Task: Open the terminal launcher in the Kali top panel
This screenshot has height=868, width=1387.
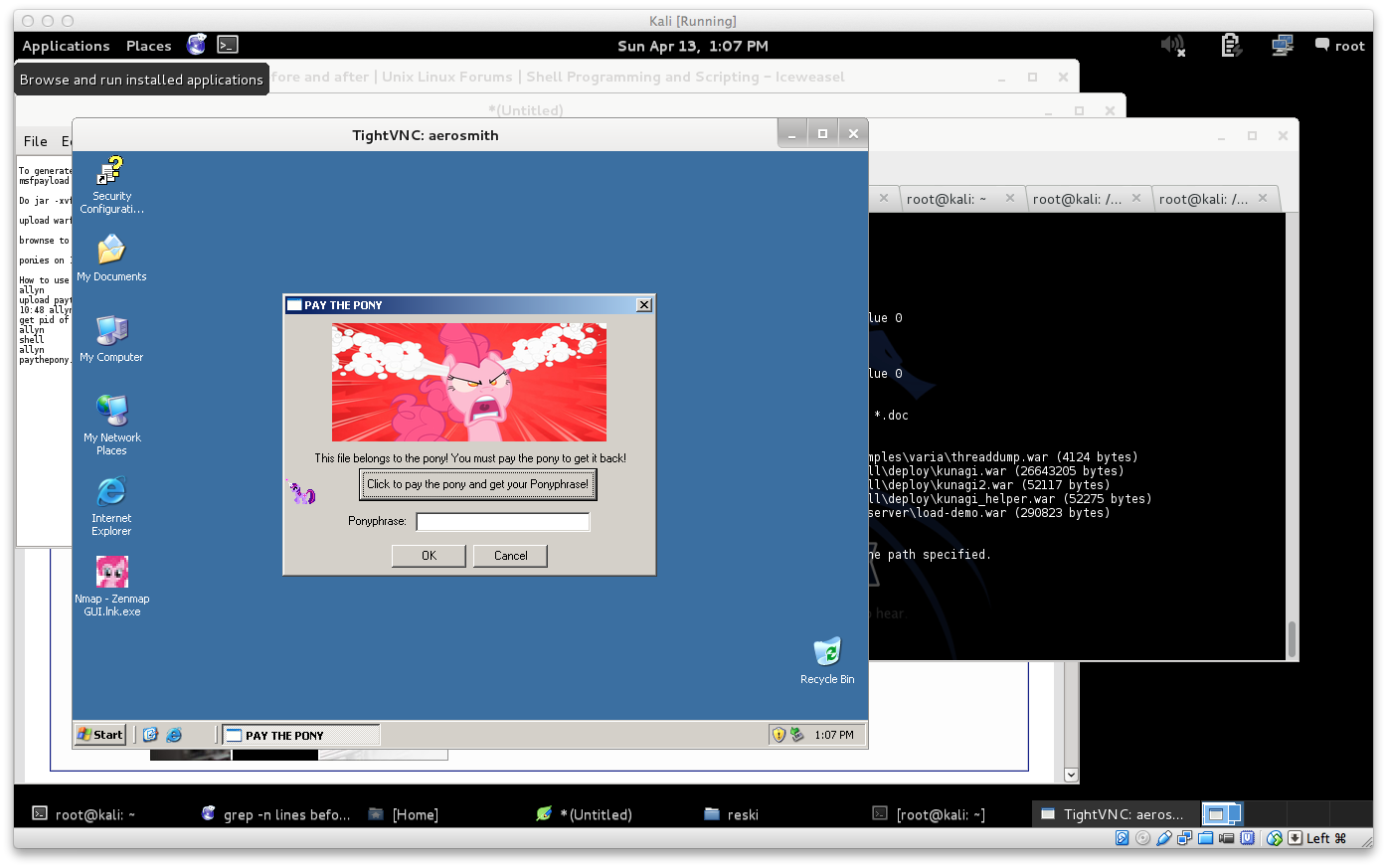Action: 228,45
